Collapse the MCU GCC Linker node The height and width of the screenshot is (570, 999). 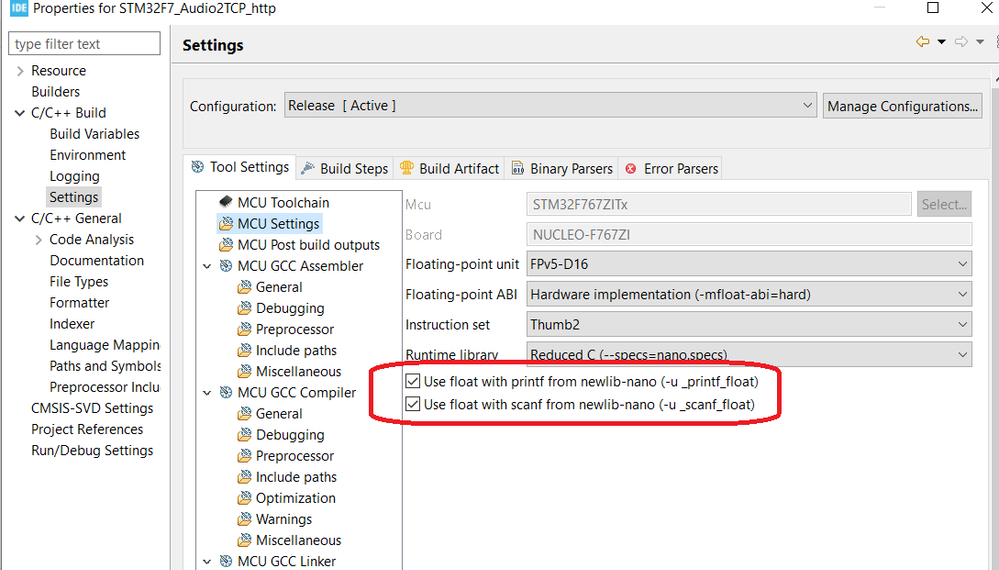pyautogui.click(x=207, y=562)
